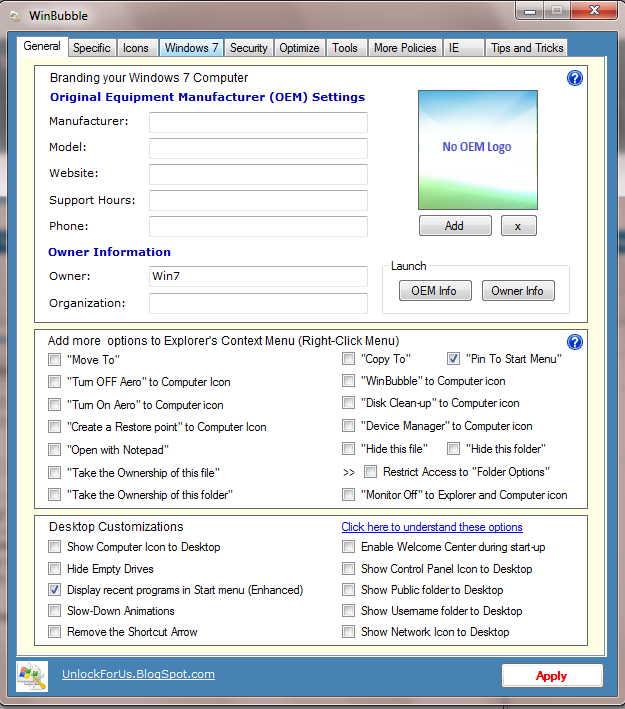Screen dimensions: 625x709
Task: Focus the Model text field
Action: pos(258,148)
